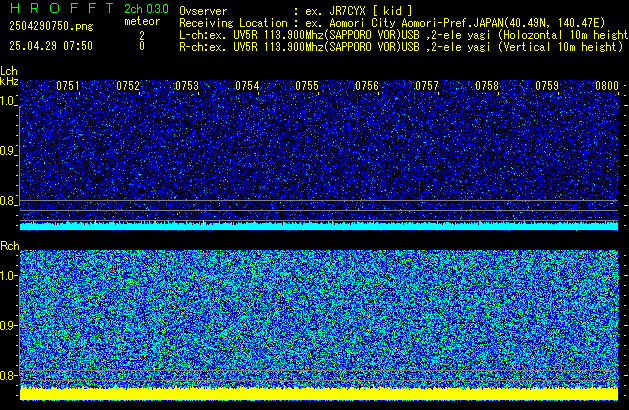Click the Rch 1.0 frequency axis label
Screen dimensions: 629x410
click(x=8, y=276)
